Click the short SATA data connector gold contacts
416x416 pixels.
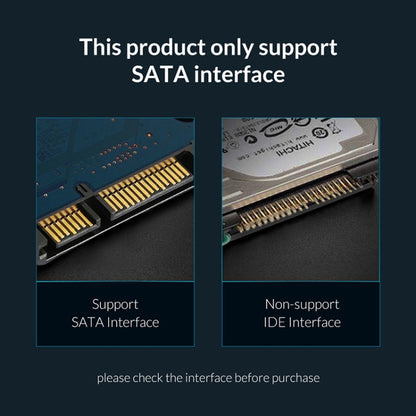tap(66, 223)
